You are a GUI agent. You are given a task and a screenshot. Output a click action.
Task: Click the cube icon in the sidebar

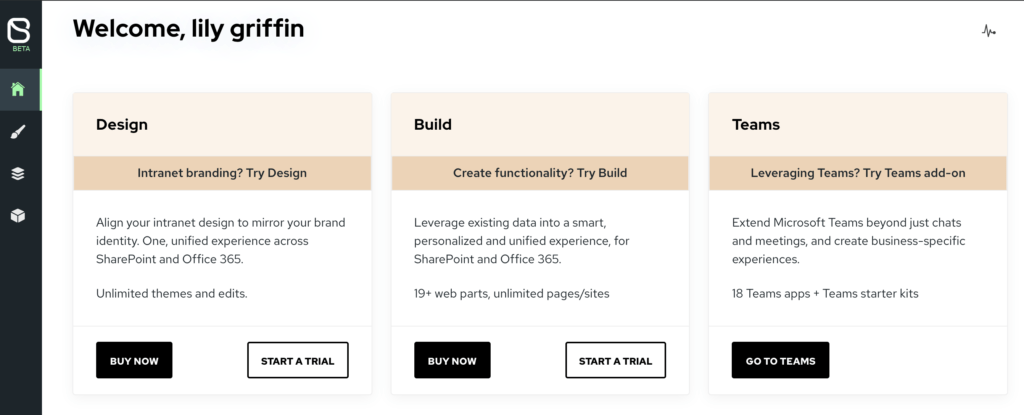tap(18, 216)
